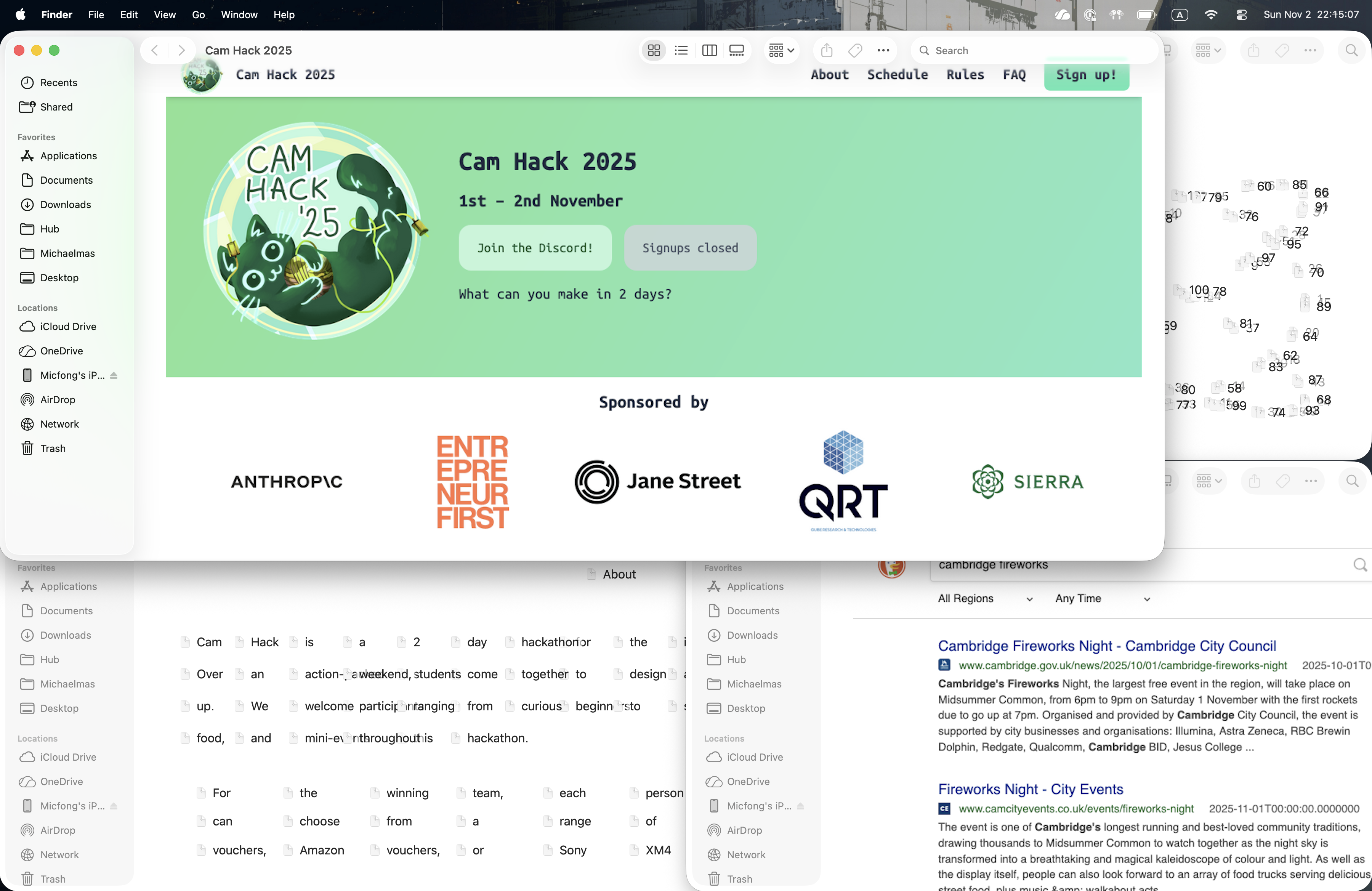The image size is (1372, 891).
Task: Click the Wi-Fi status icon in the menu bar
Action: click(x=1210, y=14)
